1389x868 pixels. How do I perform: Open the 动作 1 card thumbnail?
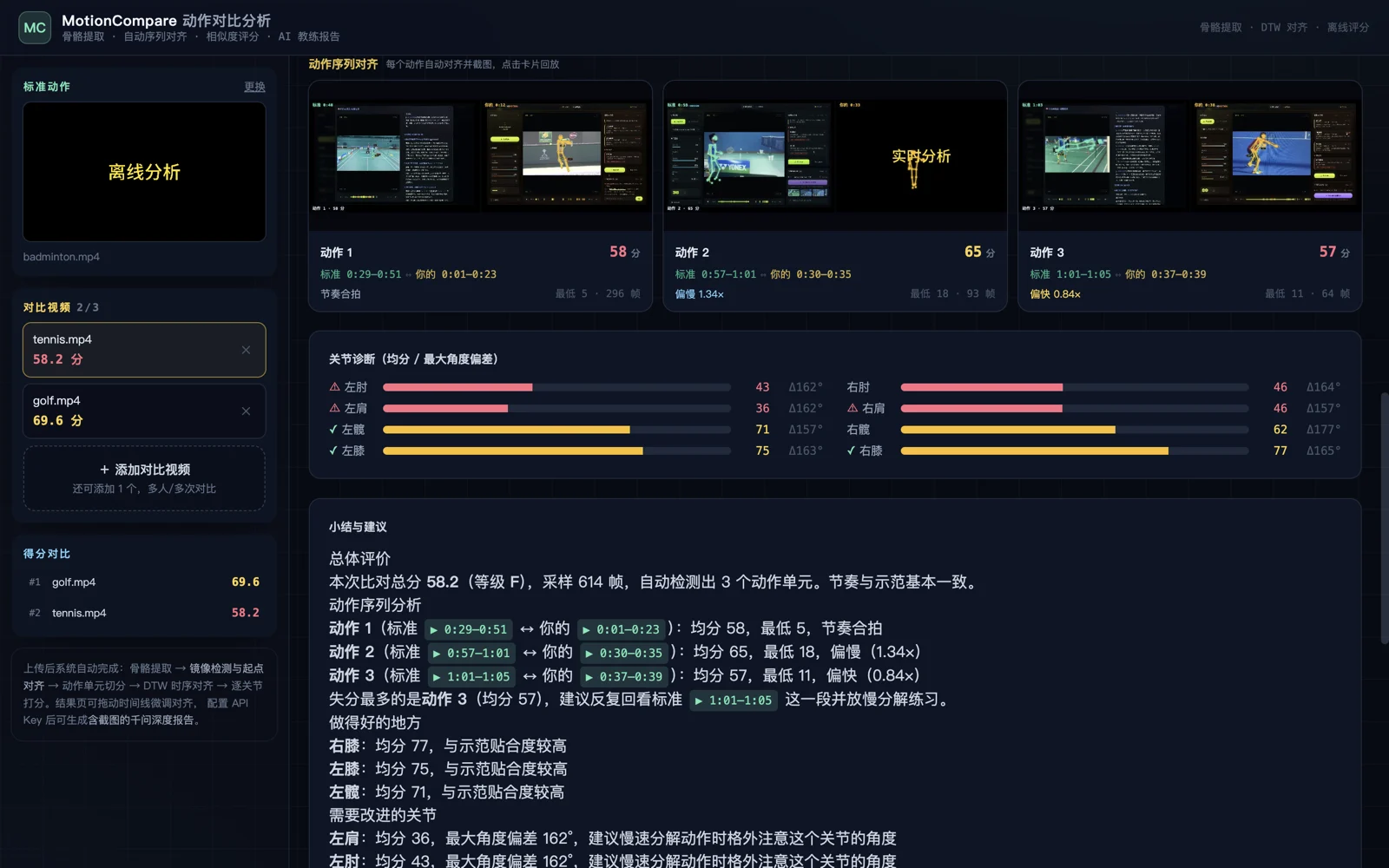tap(480, 156)
